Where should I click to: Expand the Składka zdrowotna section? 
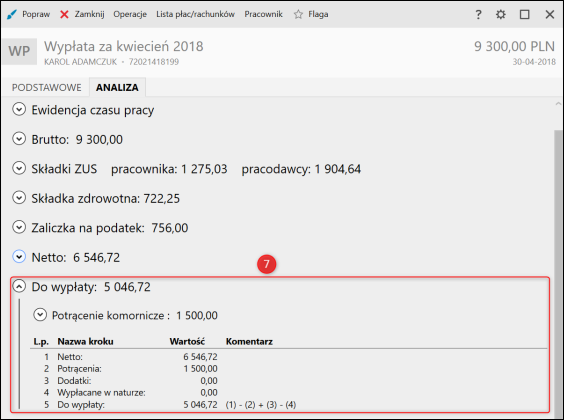click(19, 197)
